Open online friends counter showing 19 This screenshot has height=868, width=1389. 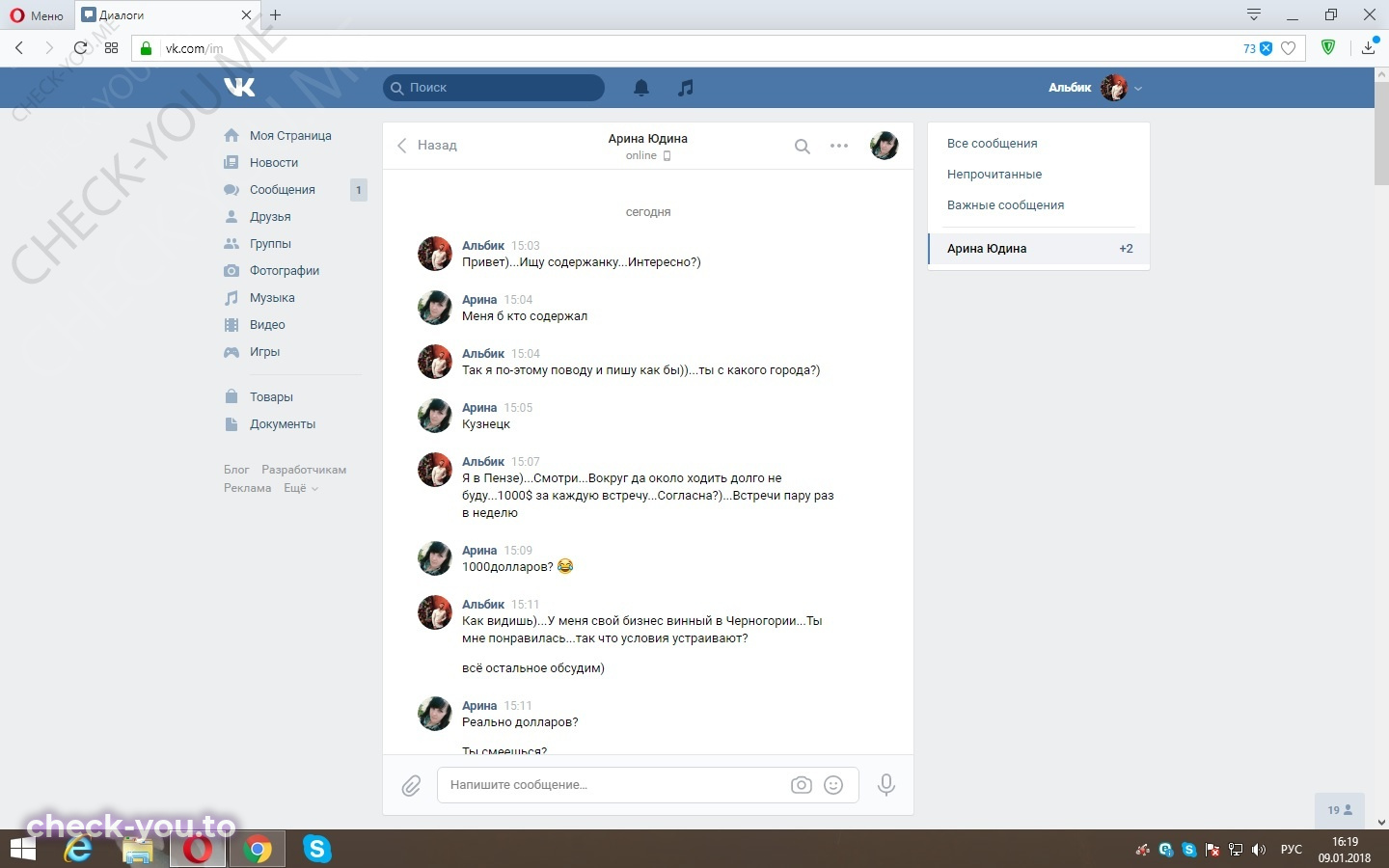coord(1341,810)
